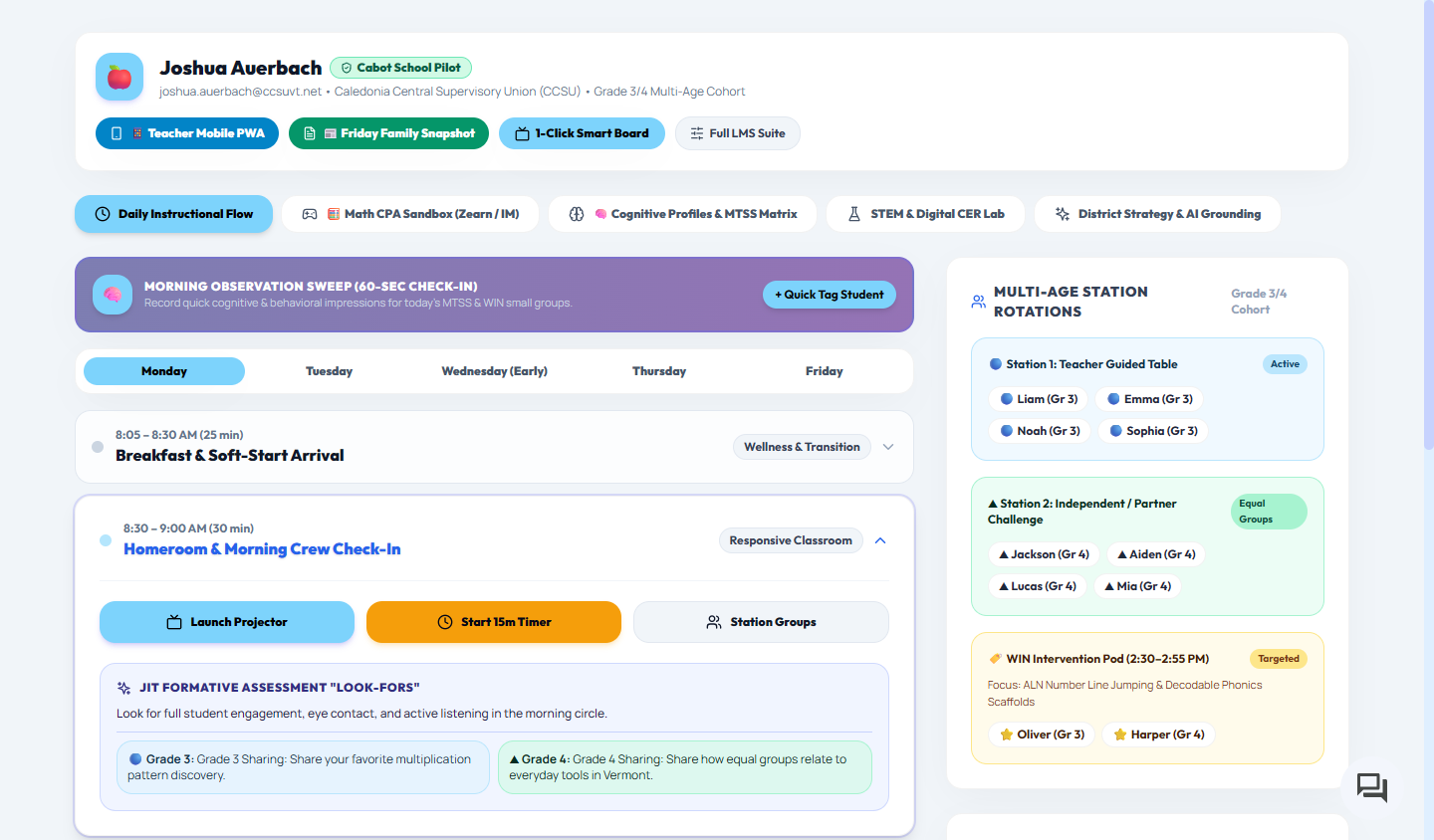Click the Grade 4 Sharing prompt card
Screen dimensions: 1434x840
tap(685, 767)
